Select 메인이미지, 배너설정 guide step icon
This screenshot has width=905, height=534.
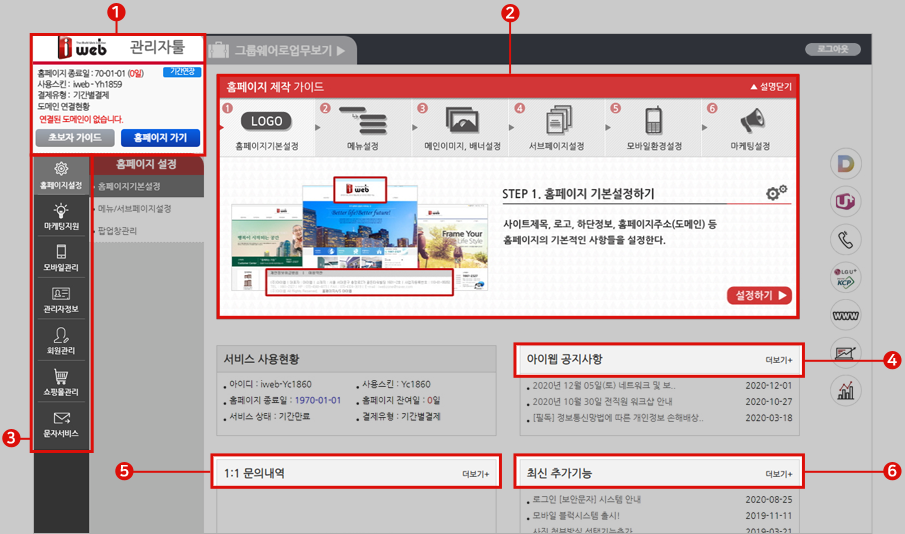462,120
